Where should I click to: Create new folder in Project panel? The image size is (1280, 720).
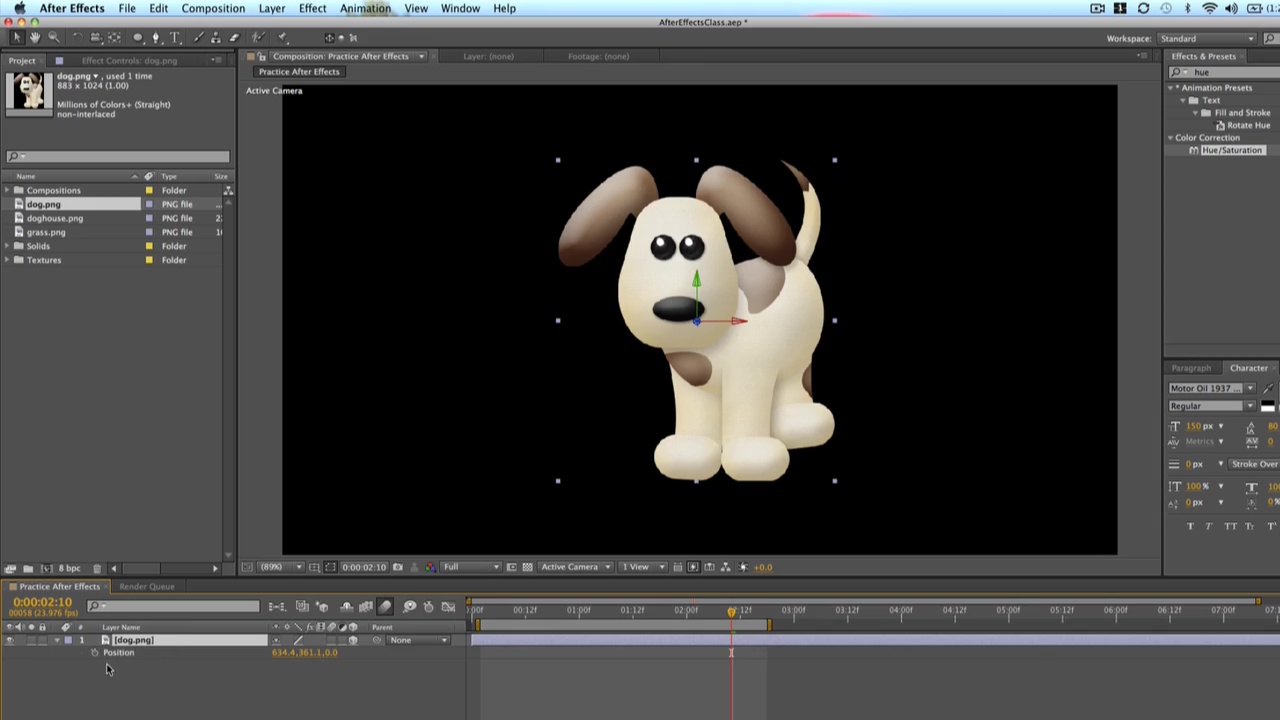28,569
